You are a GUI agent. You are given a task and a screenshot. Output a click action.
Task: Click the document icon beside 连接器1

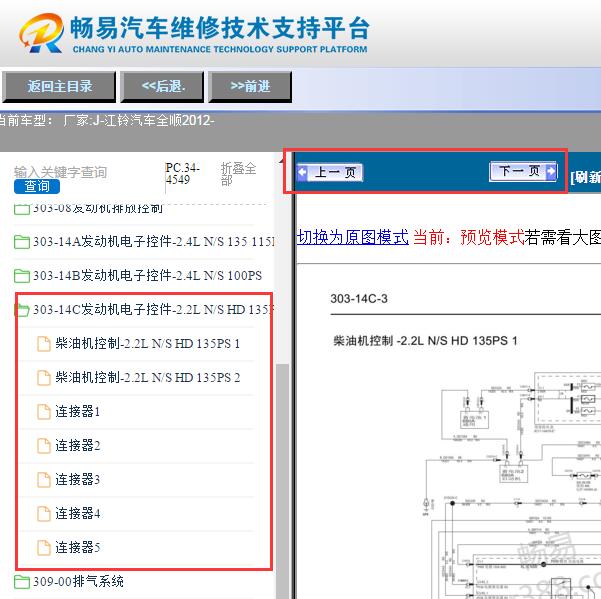pyautogui.click(x=44, y=412)
